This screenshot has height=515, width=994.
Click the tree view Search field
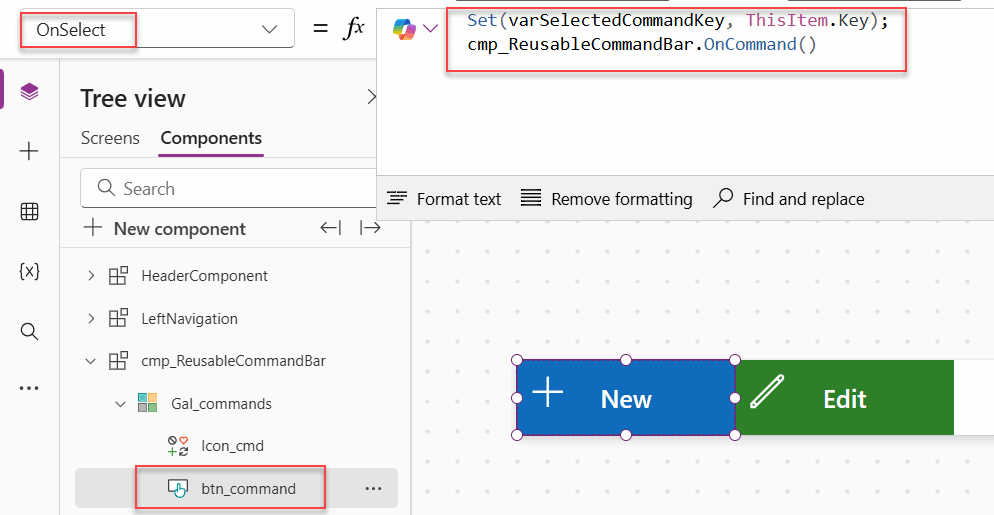228,188
